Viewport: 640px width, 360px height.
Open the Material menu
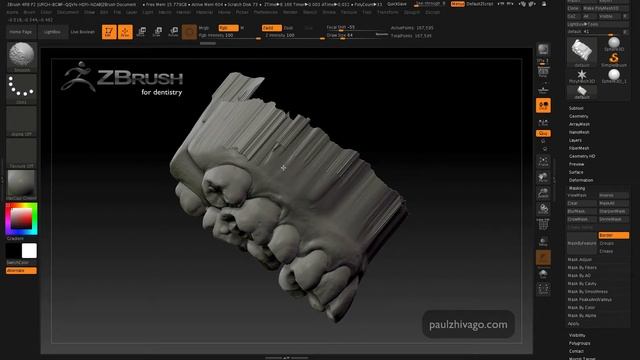coord(204,12)
